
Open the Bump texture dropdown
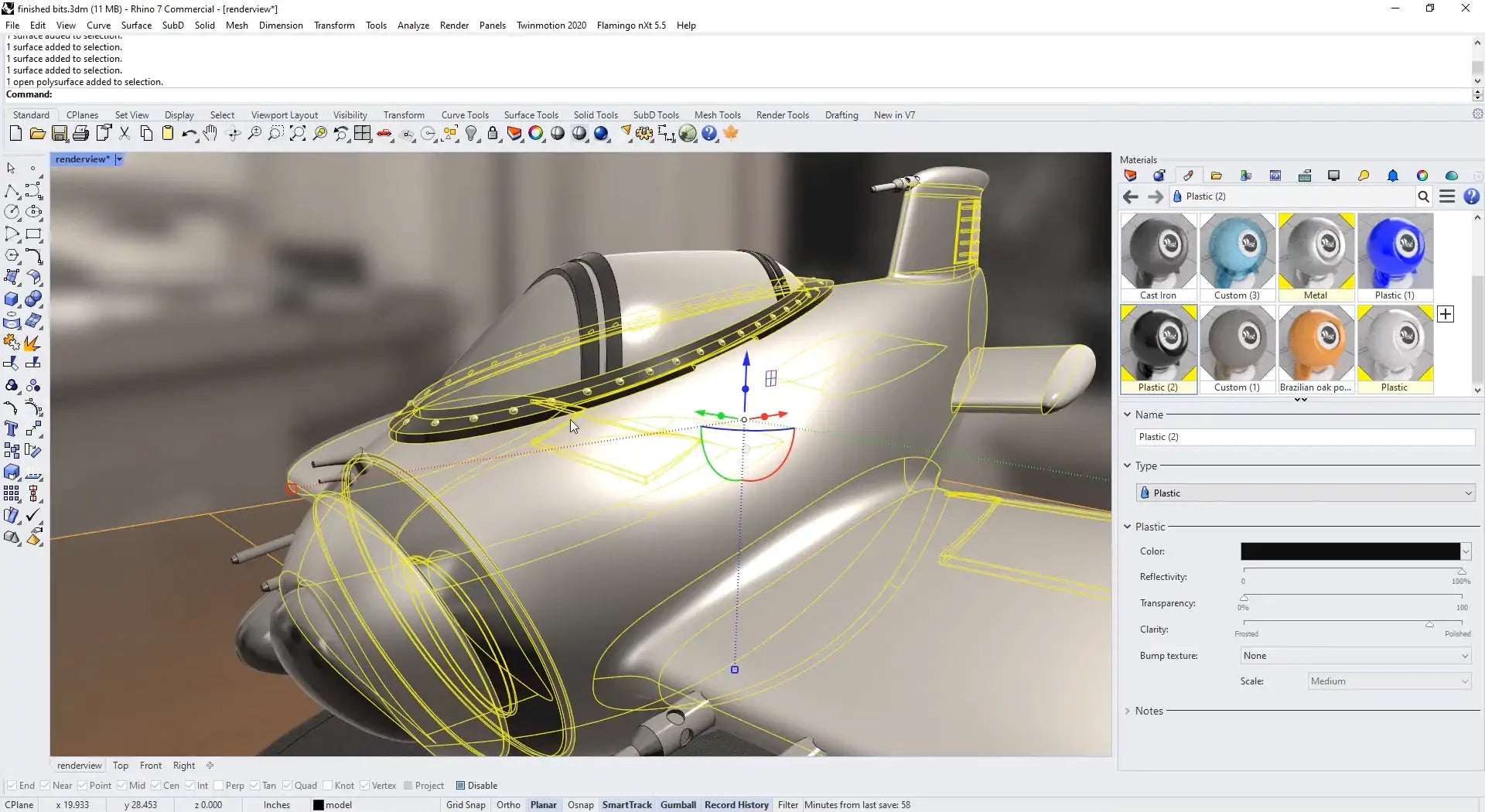(1354, 656)
